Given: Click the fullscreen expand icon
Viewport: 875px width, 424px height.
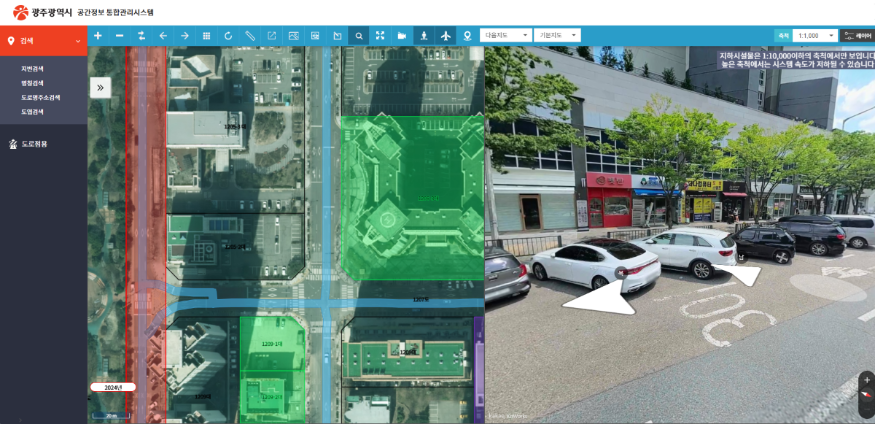Looking at the screenshot, I should [380, 36].
